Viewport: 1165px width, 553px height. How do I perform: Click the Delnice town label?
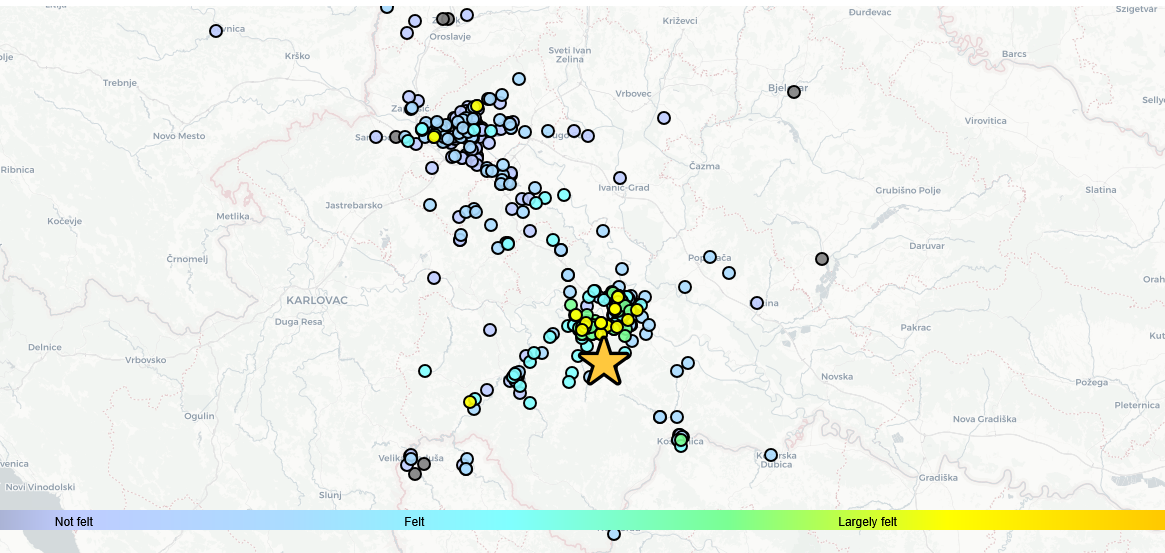(x=45, y=347)
